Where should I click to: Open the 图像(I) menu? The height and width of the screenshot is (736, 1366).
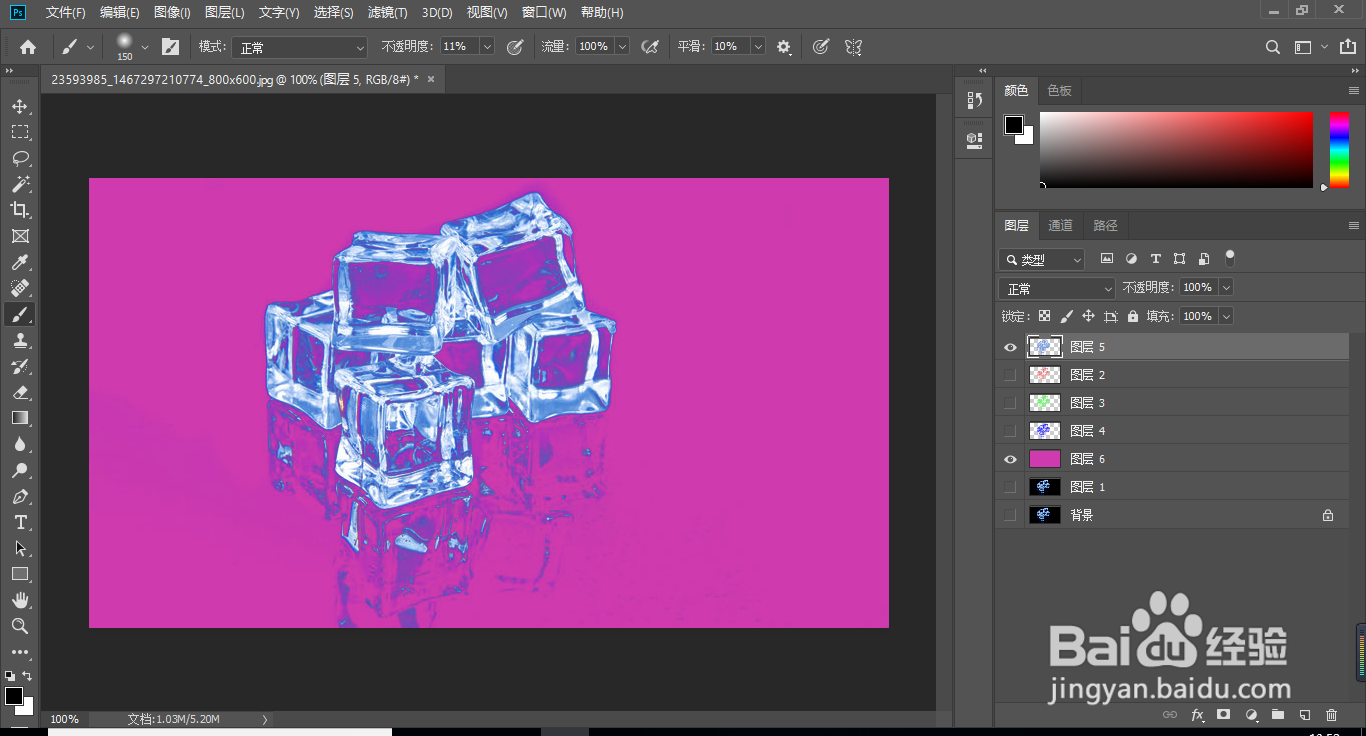(173, 12)
